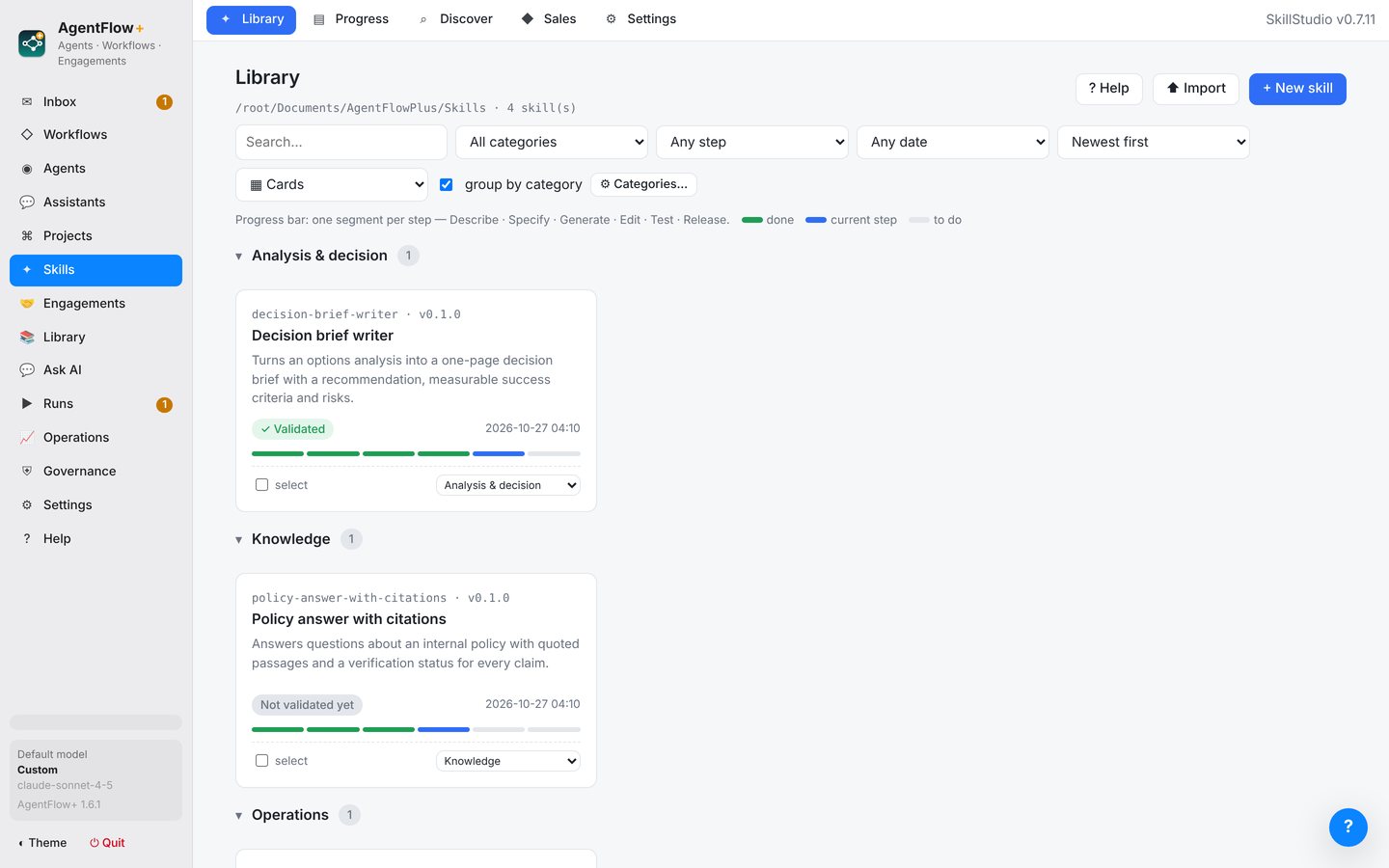Open the Categories... settings button

[643, 184]
